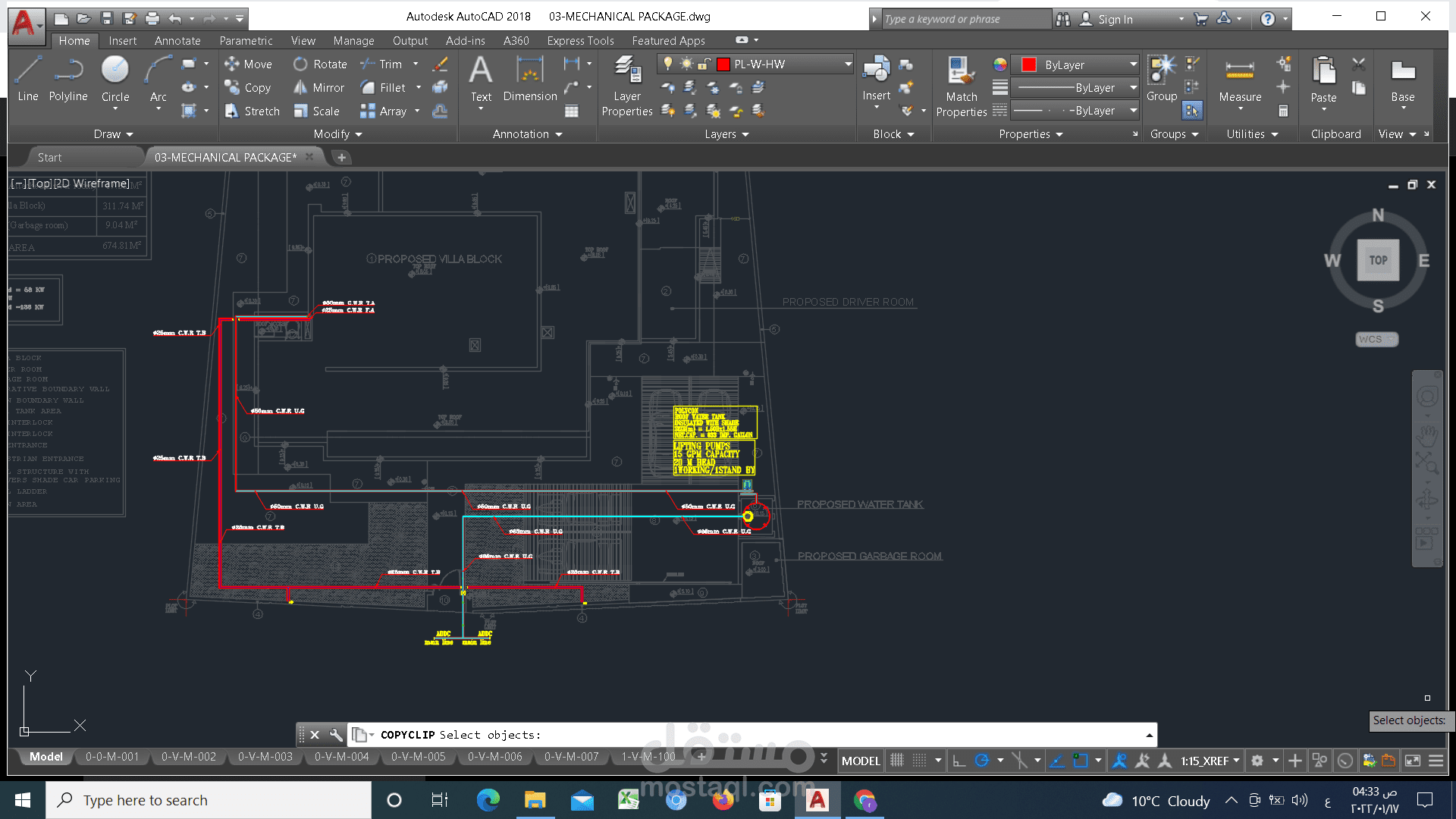Toggle object snap tracking
This screenshot has height=819, width=1456.
coord(1056,761)
